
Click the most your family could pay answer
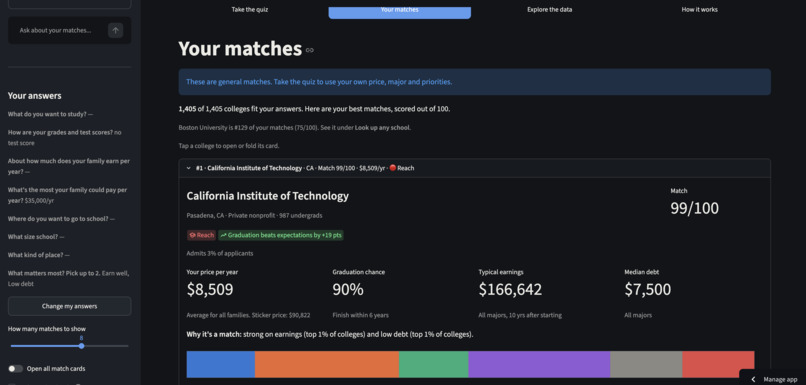click(67, 195)
